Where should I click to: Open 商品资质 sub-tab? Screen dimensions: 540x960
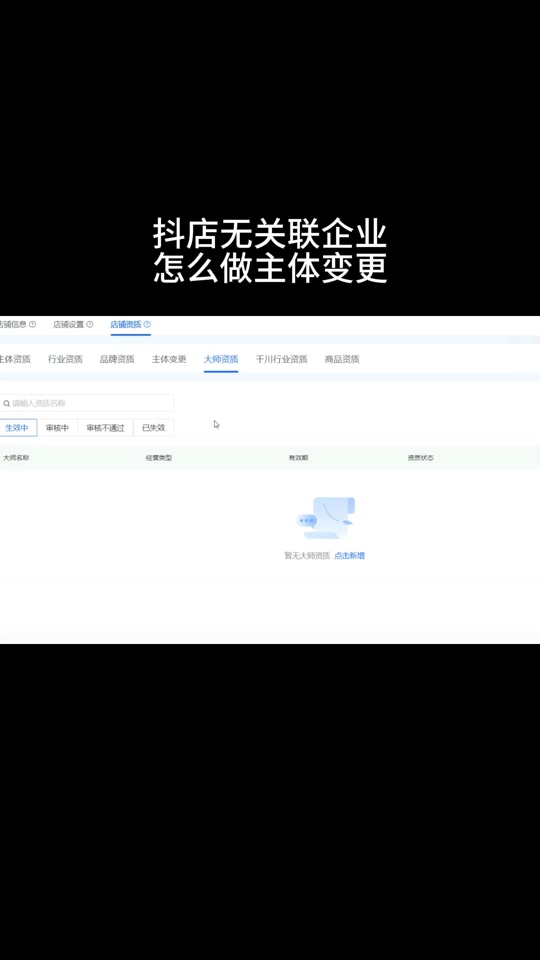click(342, 359)
